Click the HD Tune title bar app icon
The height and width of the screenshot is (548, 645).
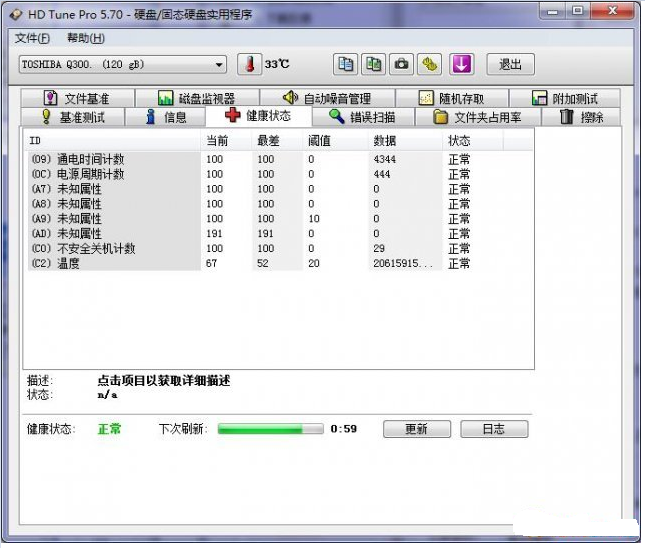(16, 15)
